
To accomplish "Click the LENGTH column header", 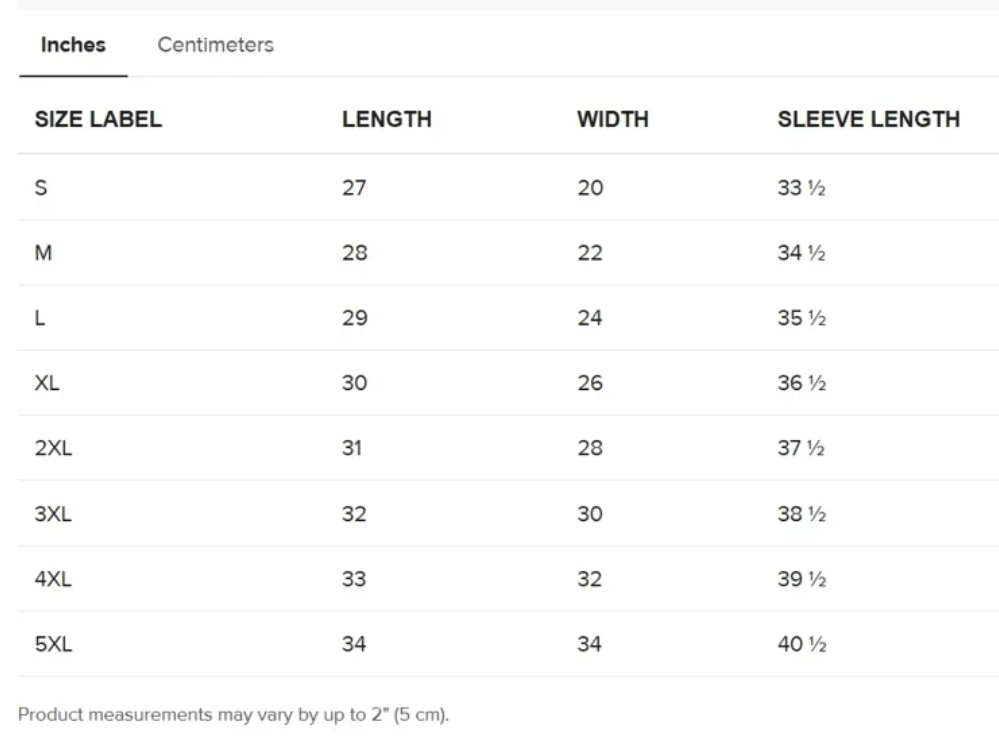I will click(x=386, y=120).
